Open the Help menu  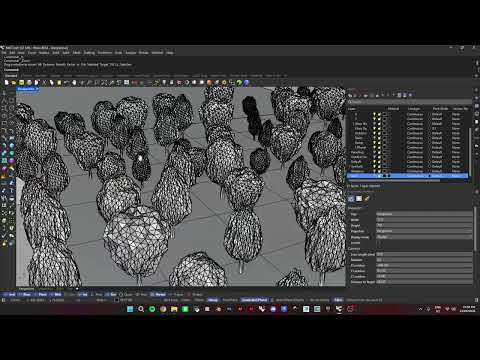170,53
